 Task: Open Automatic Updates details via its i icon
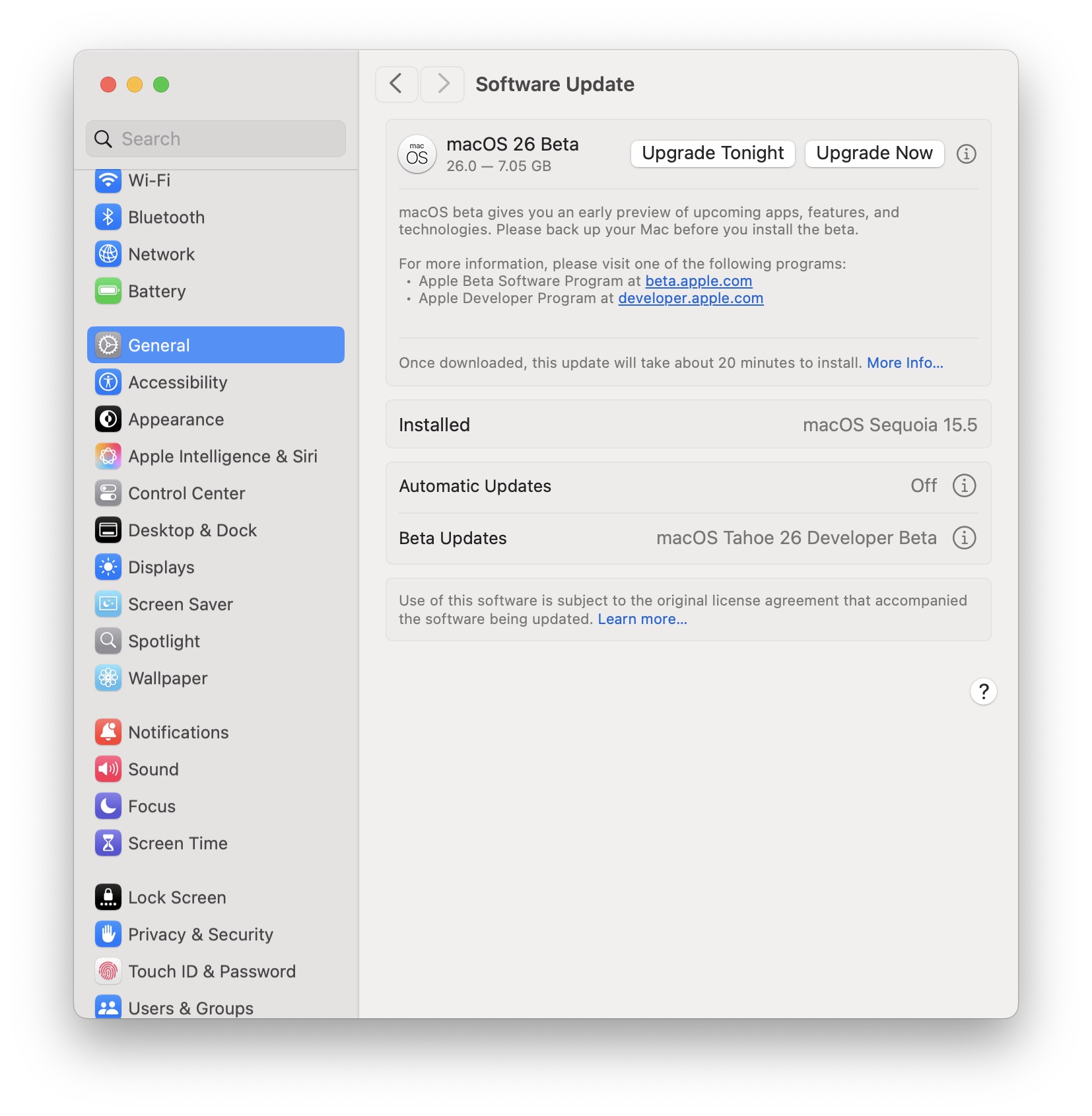(x=963, y=485)
